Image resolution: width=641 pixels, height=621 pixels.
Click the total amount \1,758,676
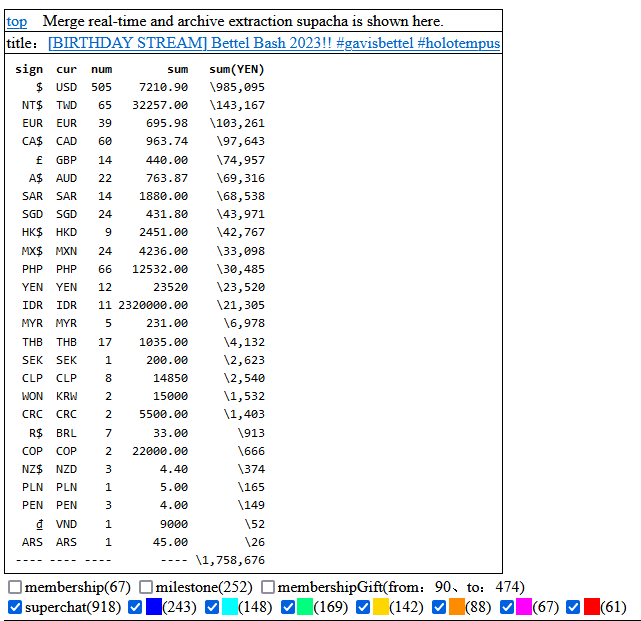pos(230,560)
